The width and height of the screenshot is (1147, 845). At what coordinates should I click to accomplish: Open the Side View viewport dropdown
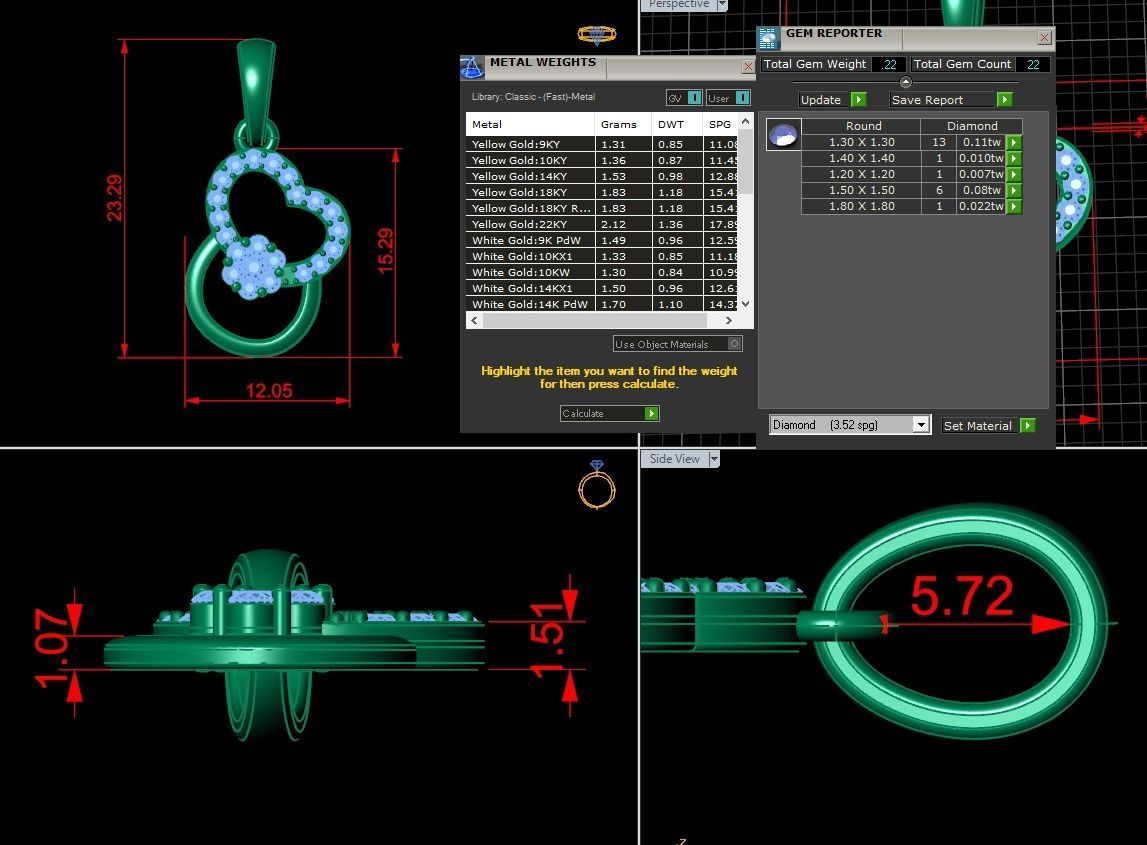714,459
